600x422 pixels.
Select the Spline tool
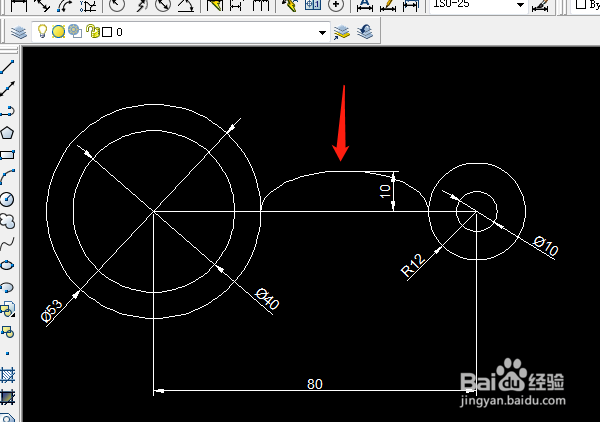click(7, 243)
